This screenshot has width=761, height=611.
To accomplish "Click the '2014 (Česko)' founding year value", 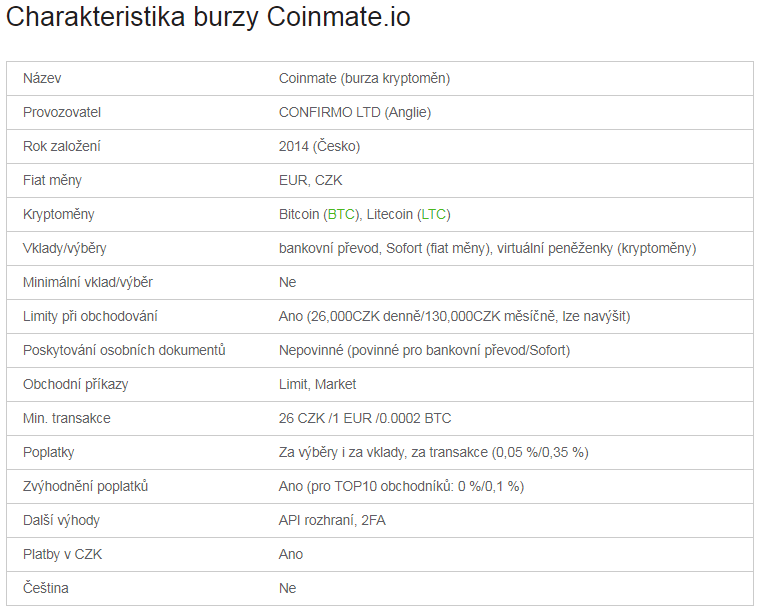I will pyautogui.click(x=319, y=147).
